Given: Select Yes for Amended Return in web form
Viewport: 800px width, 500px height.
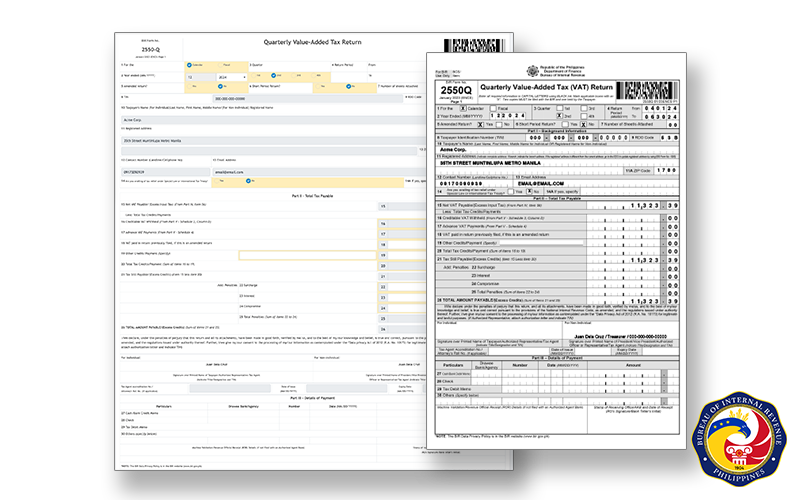Looking at the screenshot, I should 189,86.
